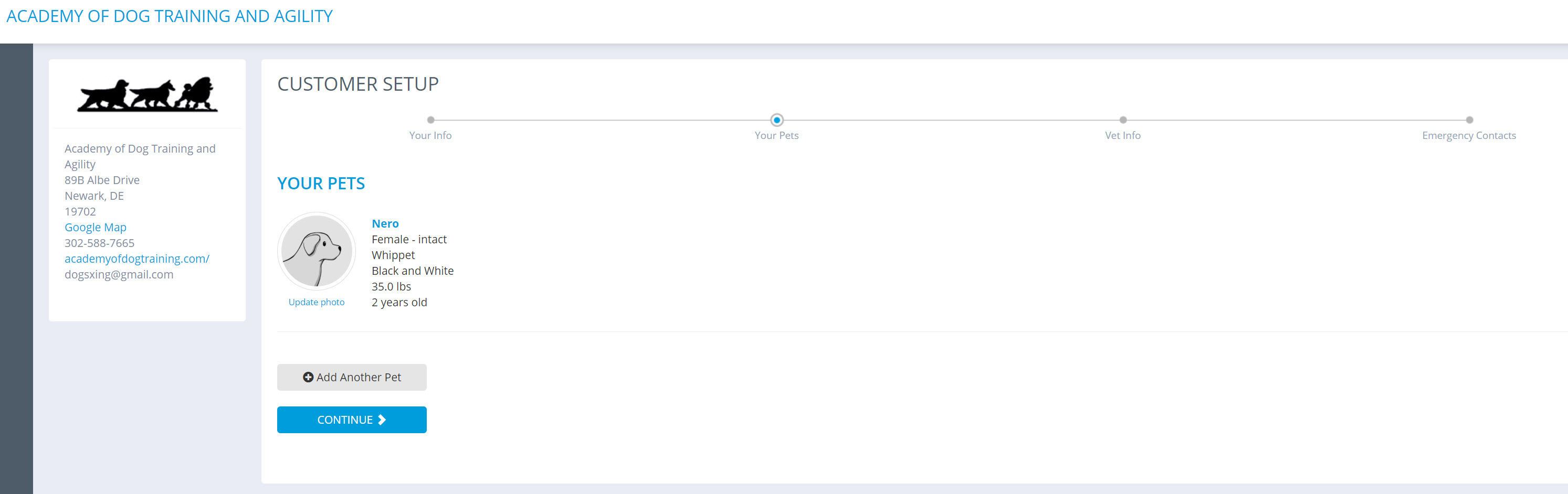
Task: Click Nero's dog placeholder photo
Action: pyautogui.click(x=317, y=251)
